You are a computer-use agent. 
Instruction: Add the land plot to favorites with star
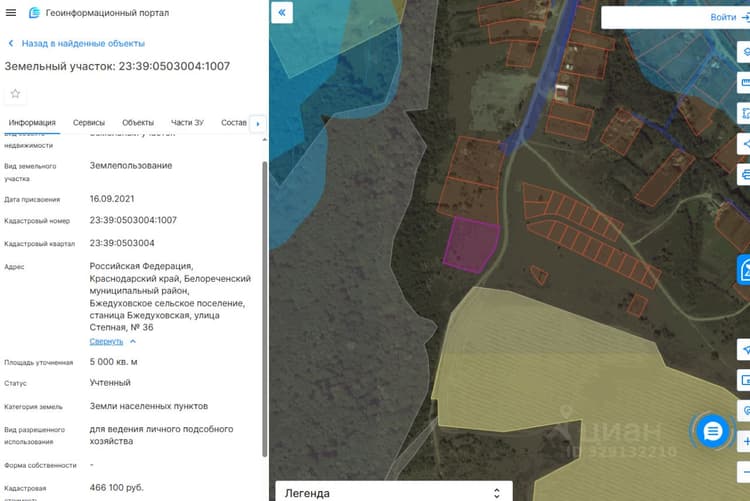(15, 94)
